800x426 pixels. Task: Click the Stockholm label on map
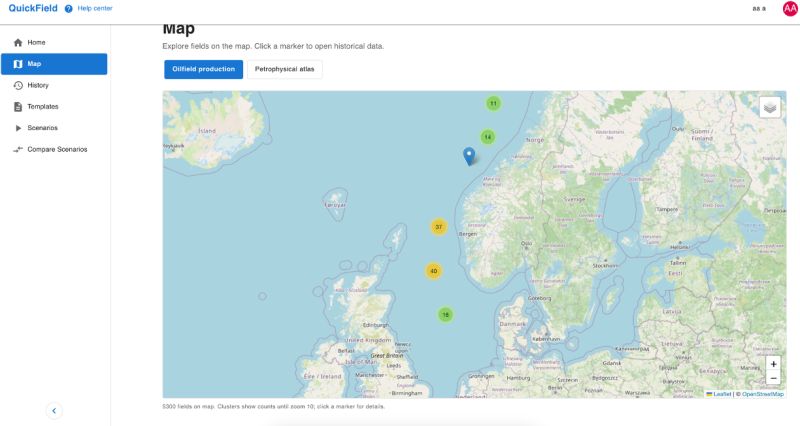605,266
